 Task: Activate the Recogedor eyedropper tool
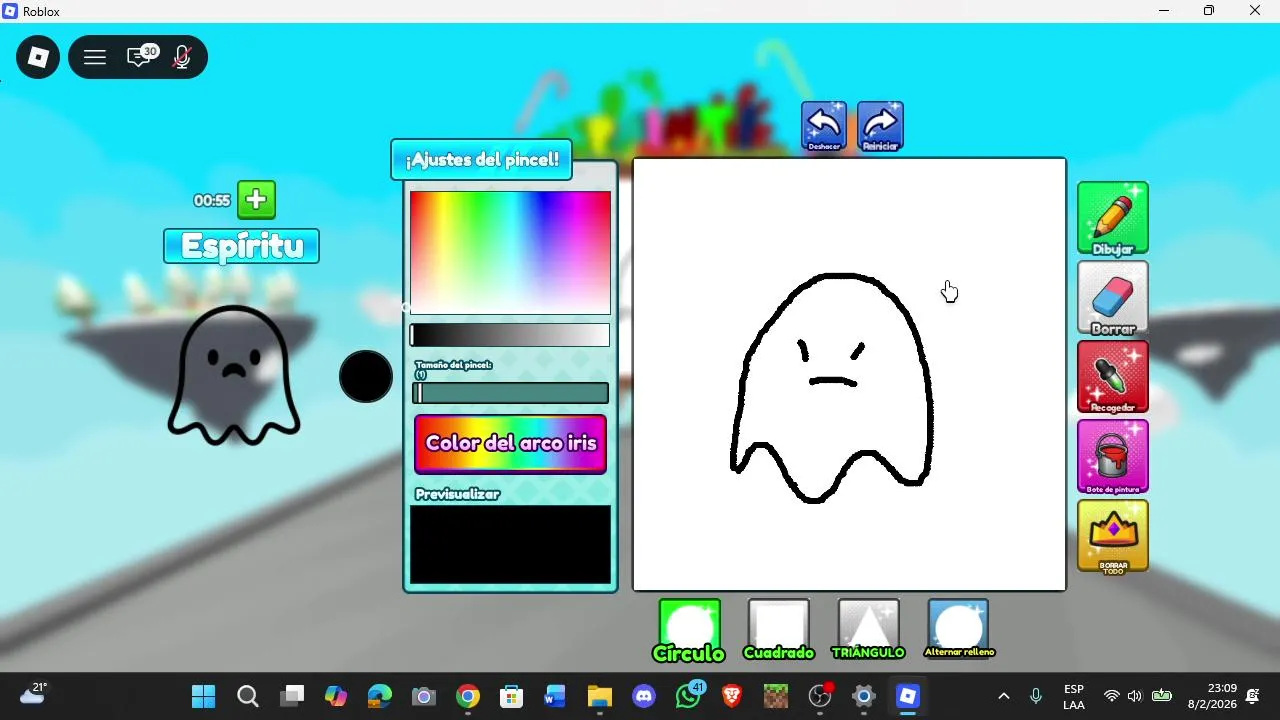[x=1113, y=377]
